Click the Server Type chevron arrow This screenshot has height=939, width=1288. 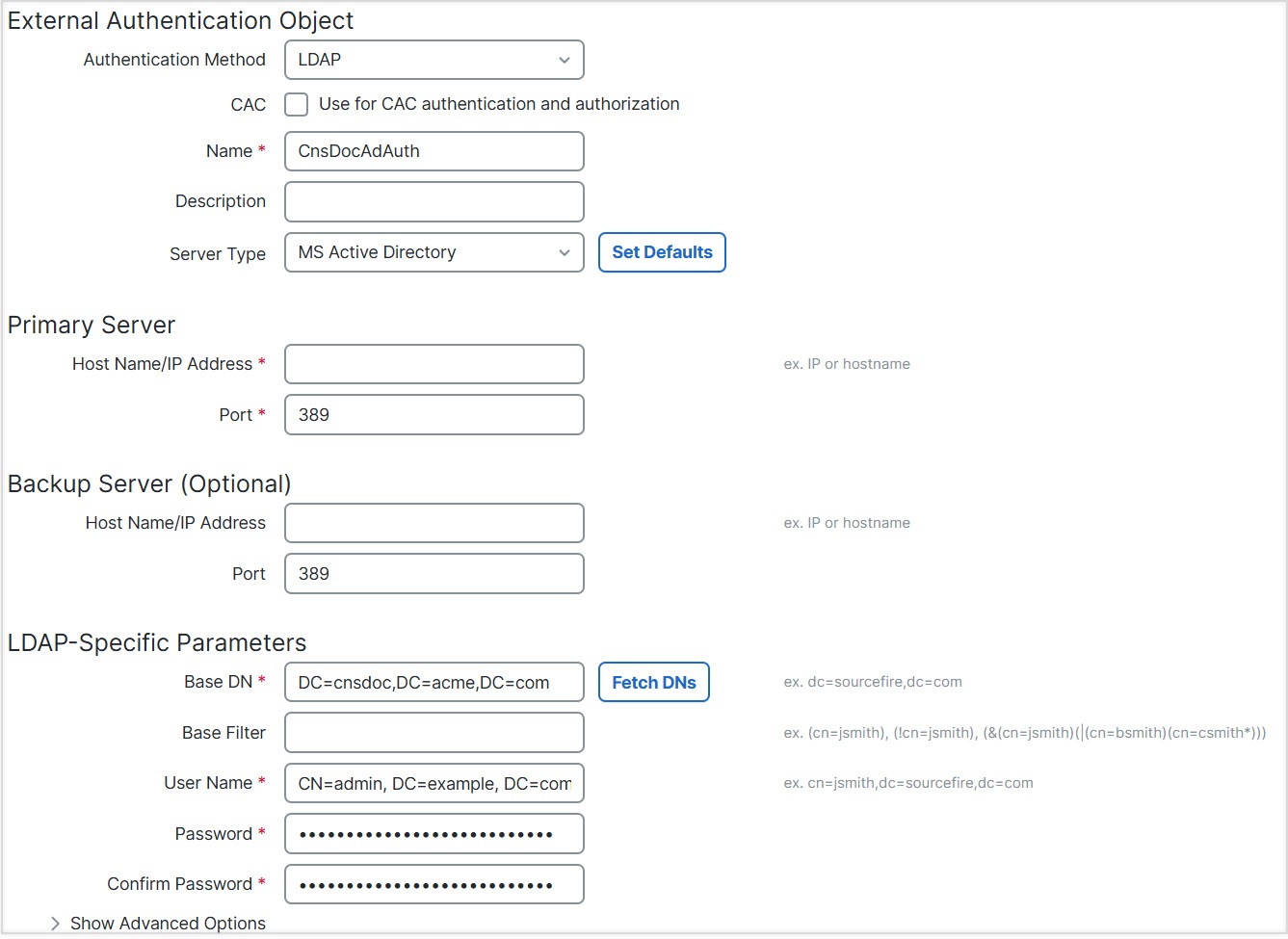click(x=565, y=252)
